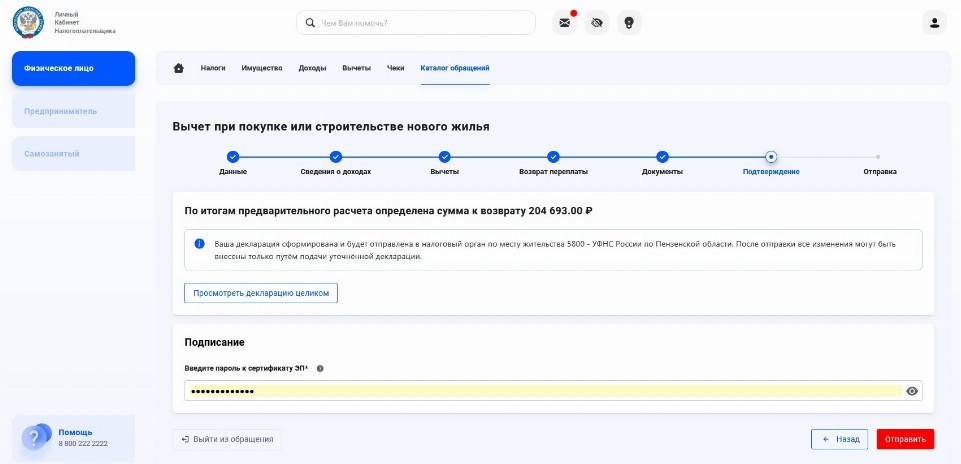Screen dimensions: 961x464
Task: Open the mail messages icon
Action: coord(565,22)
